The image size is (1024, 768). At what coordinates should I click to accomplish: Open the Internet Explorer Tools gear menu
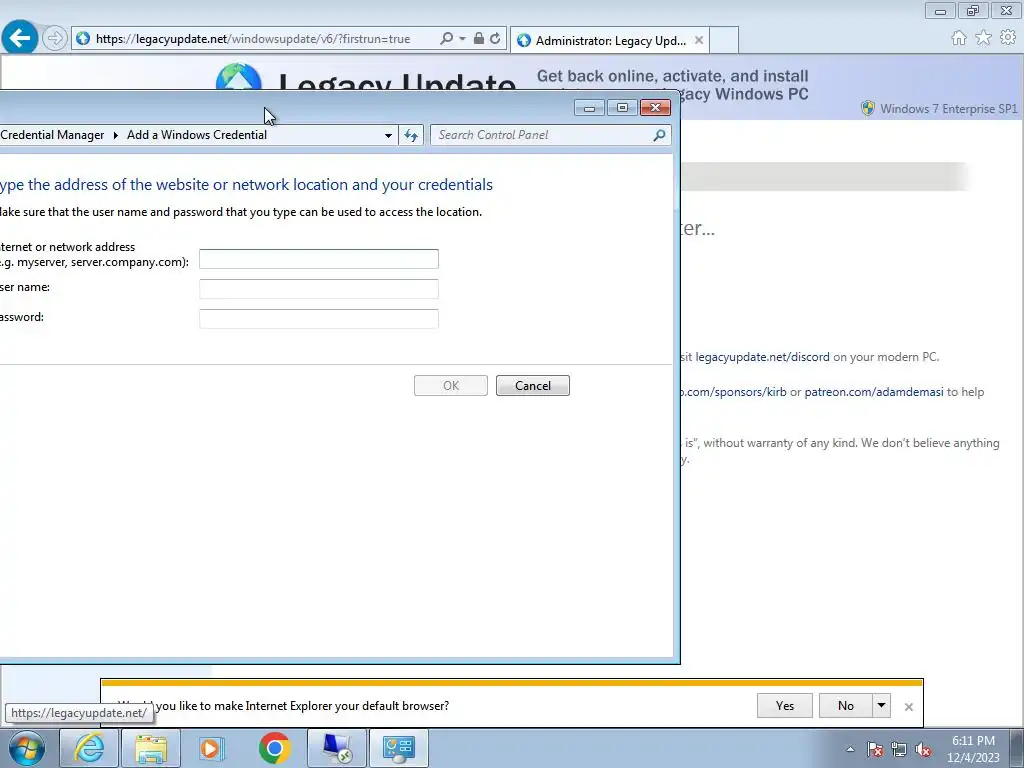1008,38
